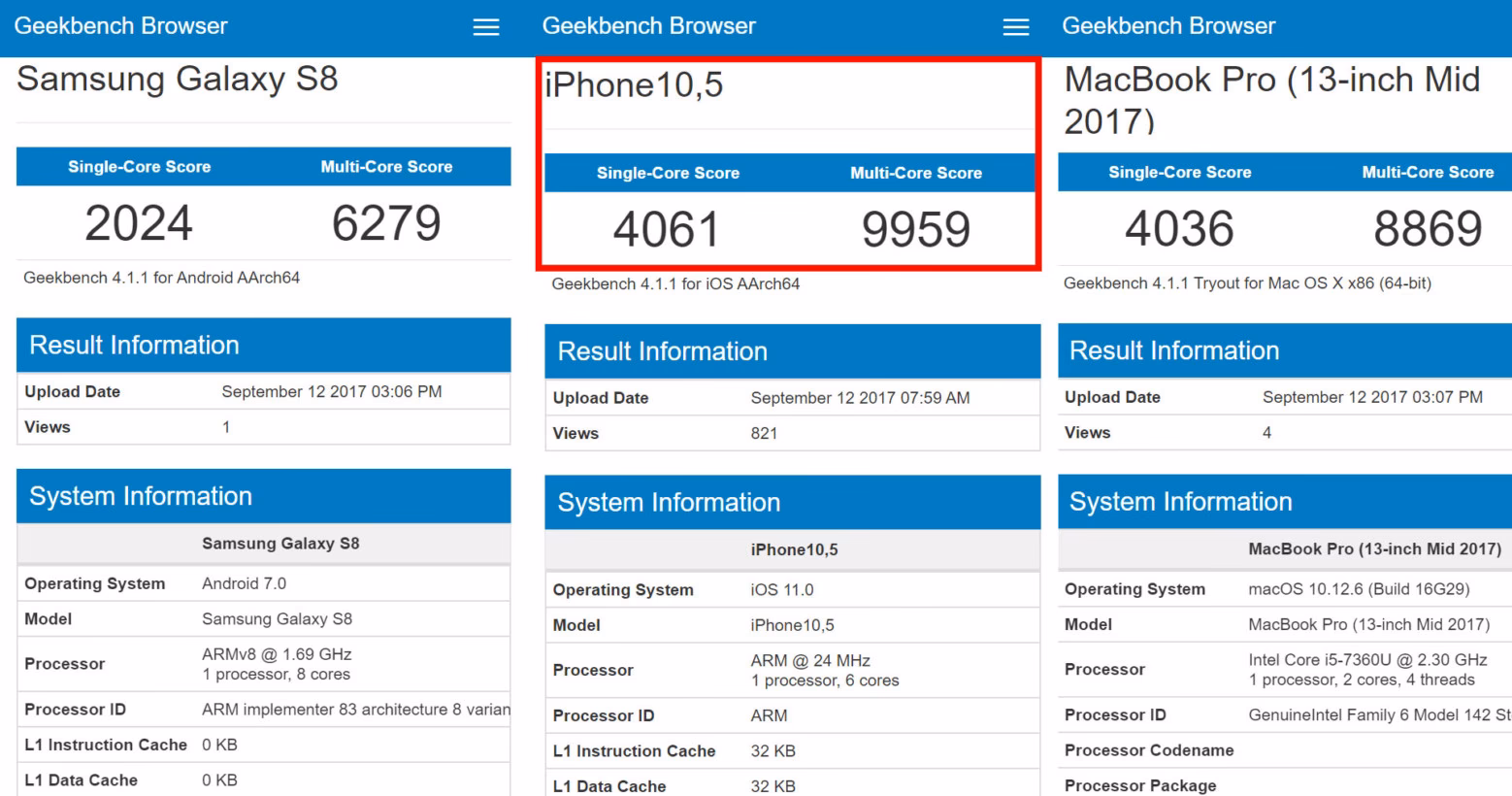Click the Geekbench Browser logo above MacBook Pro
The image size is (1512, 796).
(x=1167, y=25)
